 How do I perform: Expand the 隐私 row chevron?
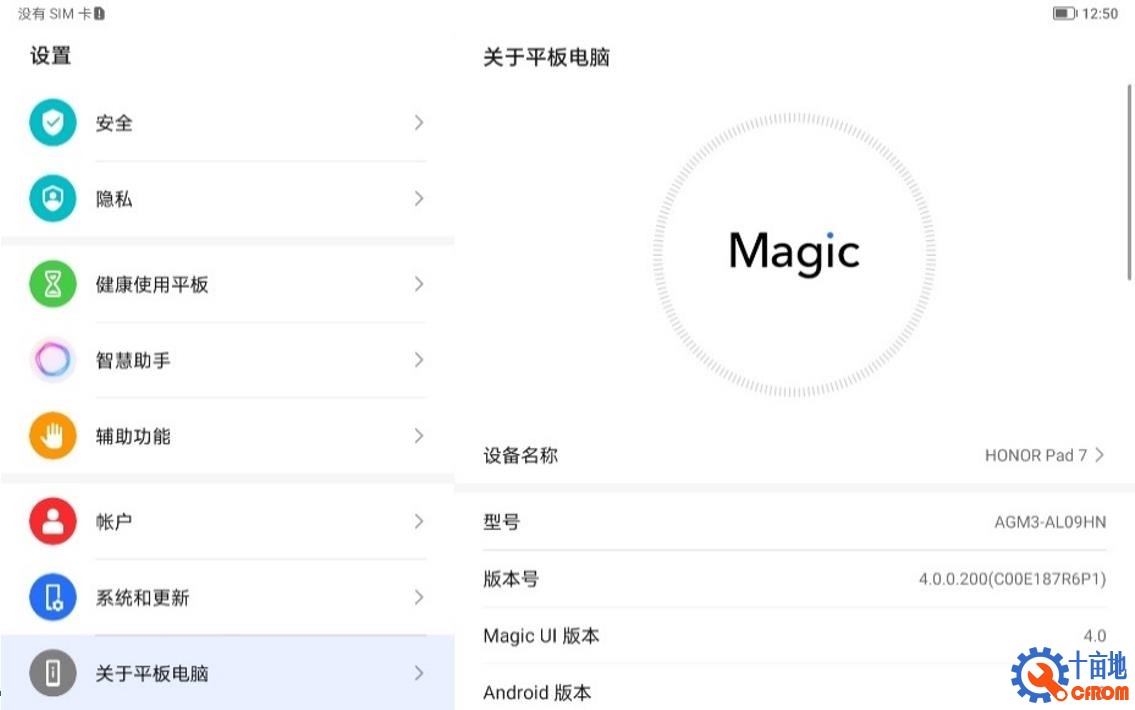(419, 198)
